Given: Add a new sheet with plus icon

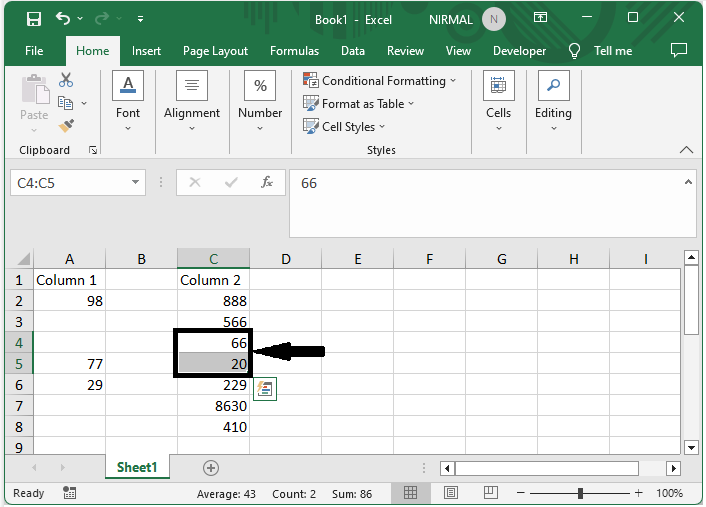Looking at the screenshot, I should 210,467.
